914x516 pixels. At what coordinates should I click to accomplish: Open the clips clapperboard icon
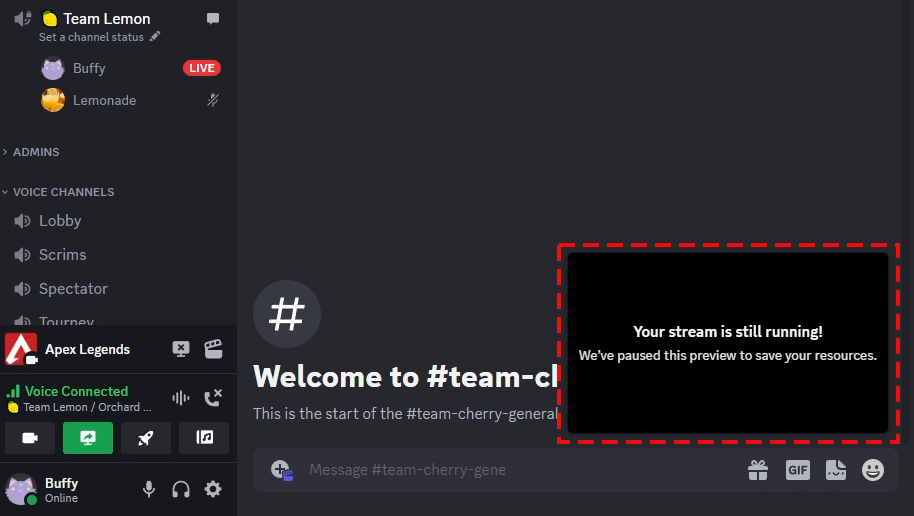[213, 349]
